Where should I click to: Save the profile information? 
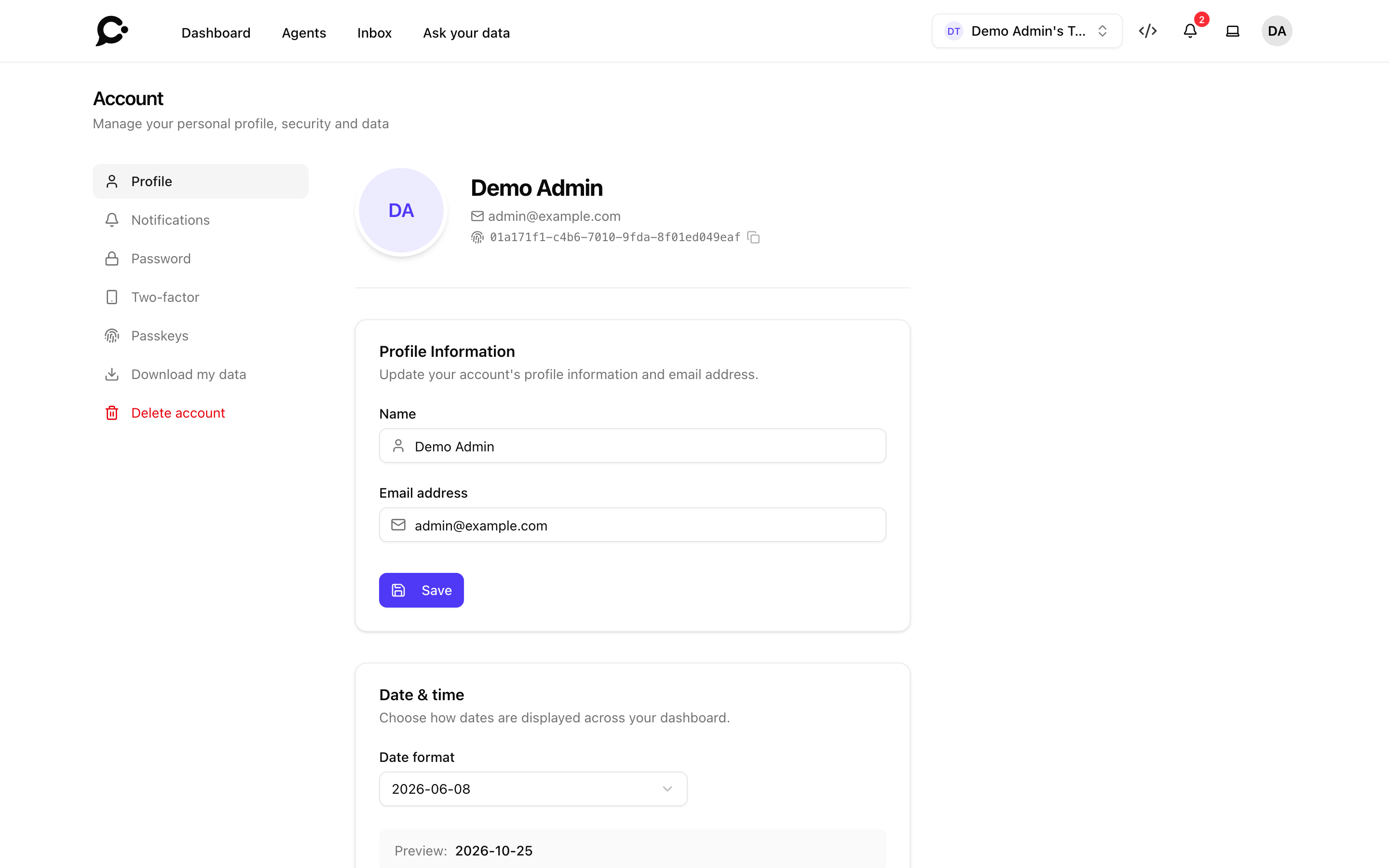422,590
